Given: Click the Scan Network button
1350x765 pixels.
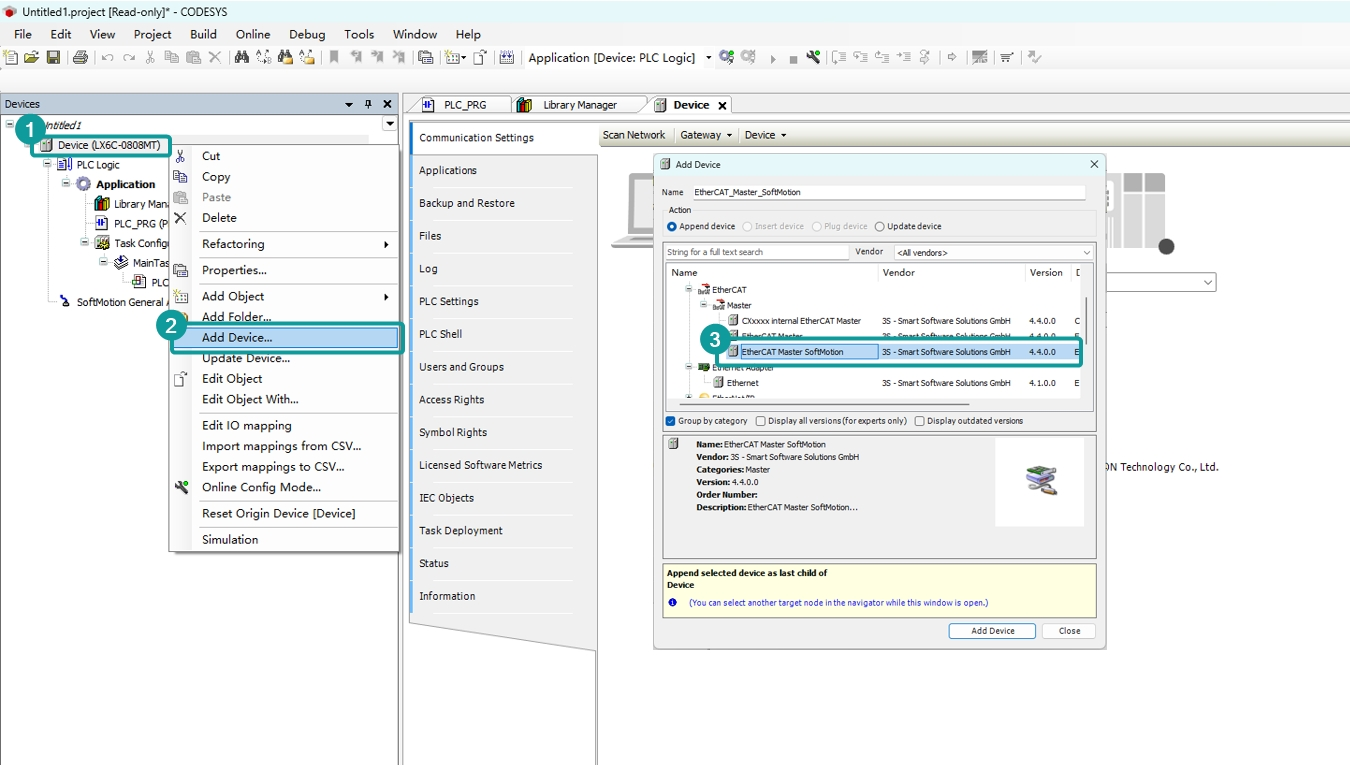Looking at the screenshot, I should pos(634,135).
